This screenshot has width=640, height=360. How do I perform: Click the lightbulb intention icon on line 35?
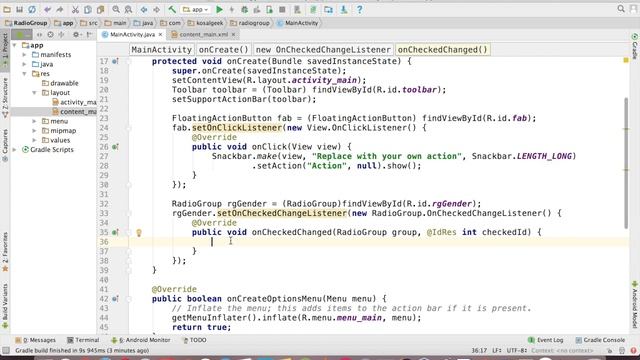pos(139,233)
